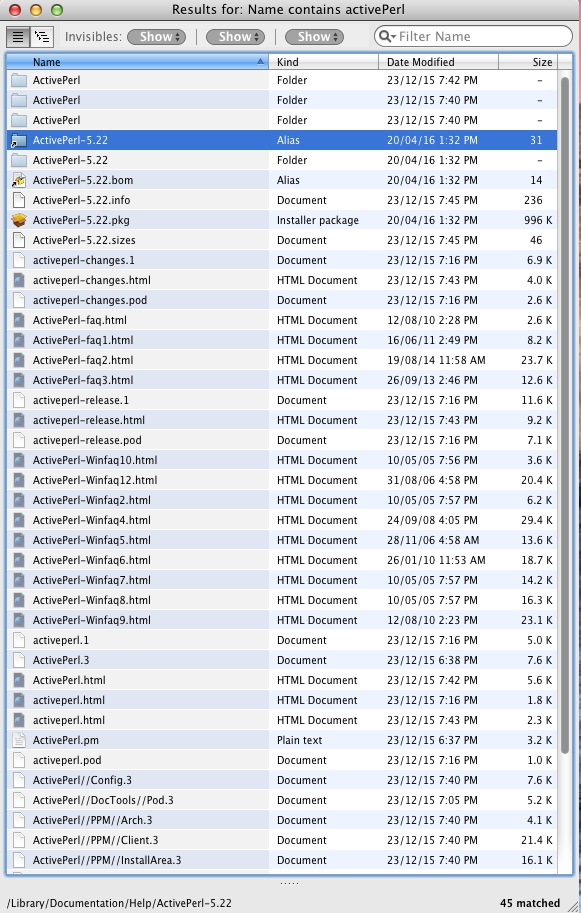Select the ActivePerl-Winfaq9.html file name
Image resolution: width=581 pixels, height=913 pixels.
pos(91,620)
